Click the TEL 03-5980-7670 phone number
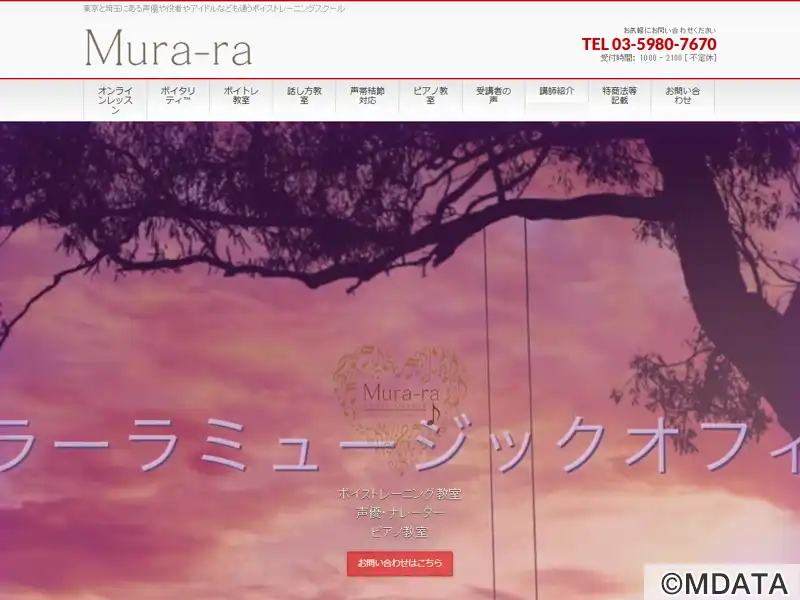 [x=649, y=44]
